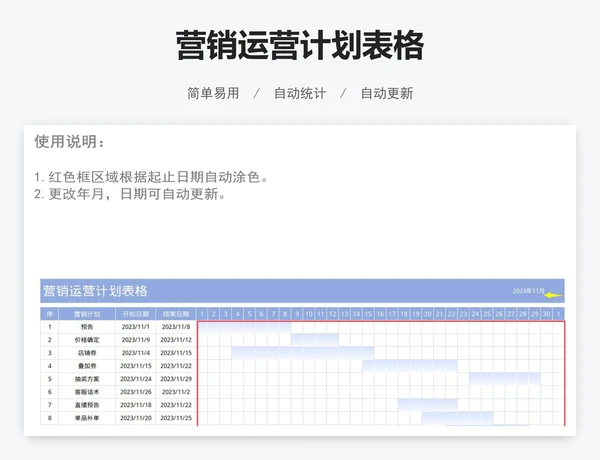Image resolution: width=600 pixels, height=460 pixels.
Task: Click sequence number 5 cell
Action: click(x=49, y=379)
